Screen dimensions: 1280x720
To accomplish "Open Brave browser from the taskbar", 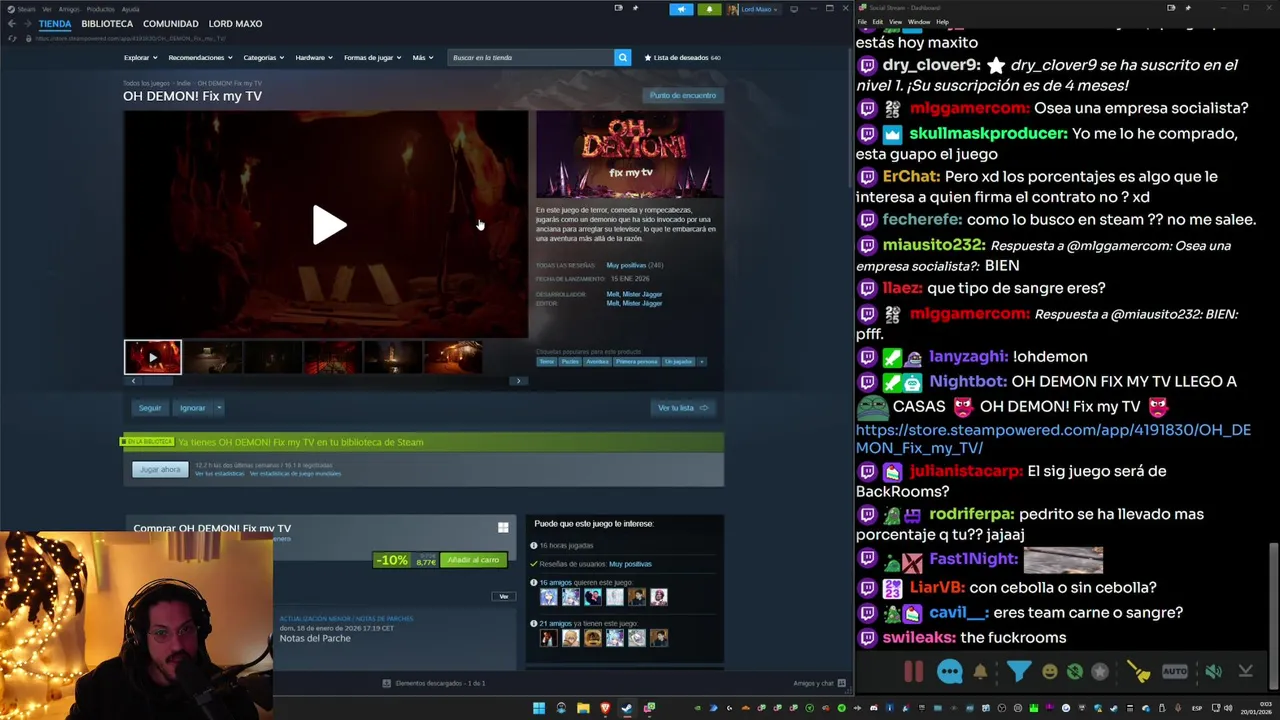I will (x=605, y=708).
